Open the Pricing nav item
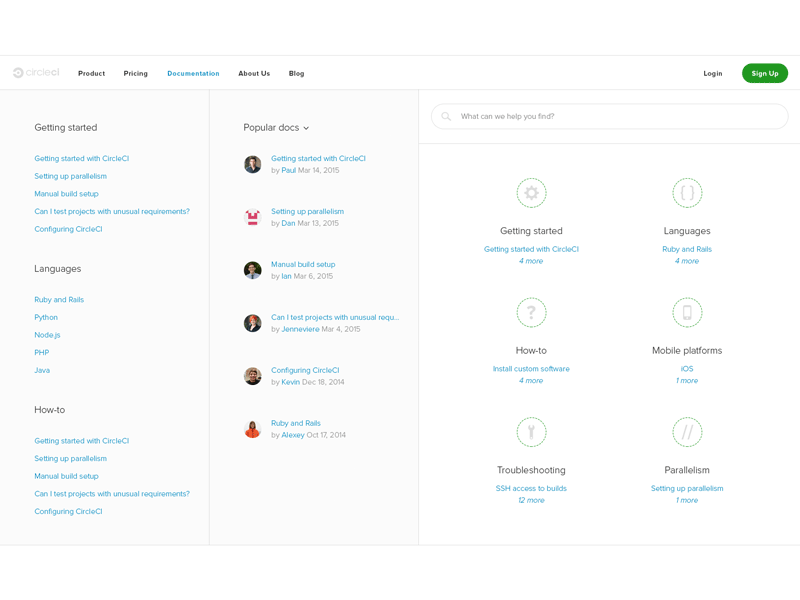The height and width of the screenshot is (600, 800). pos(135,73)
